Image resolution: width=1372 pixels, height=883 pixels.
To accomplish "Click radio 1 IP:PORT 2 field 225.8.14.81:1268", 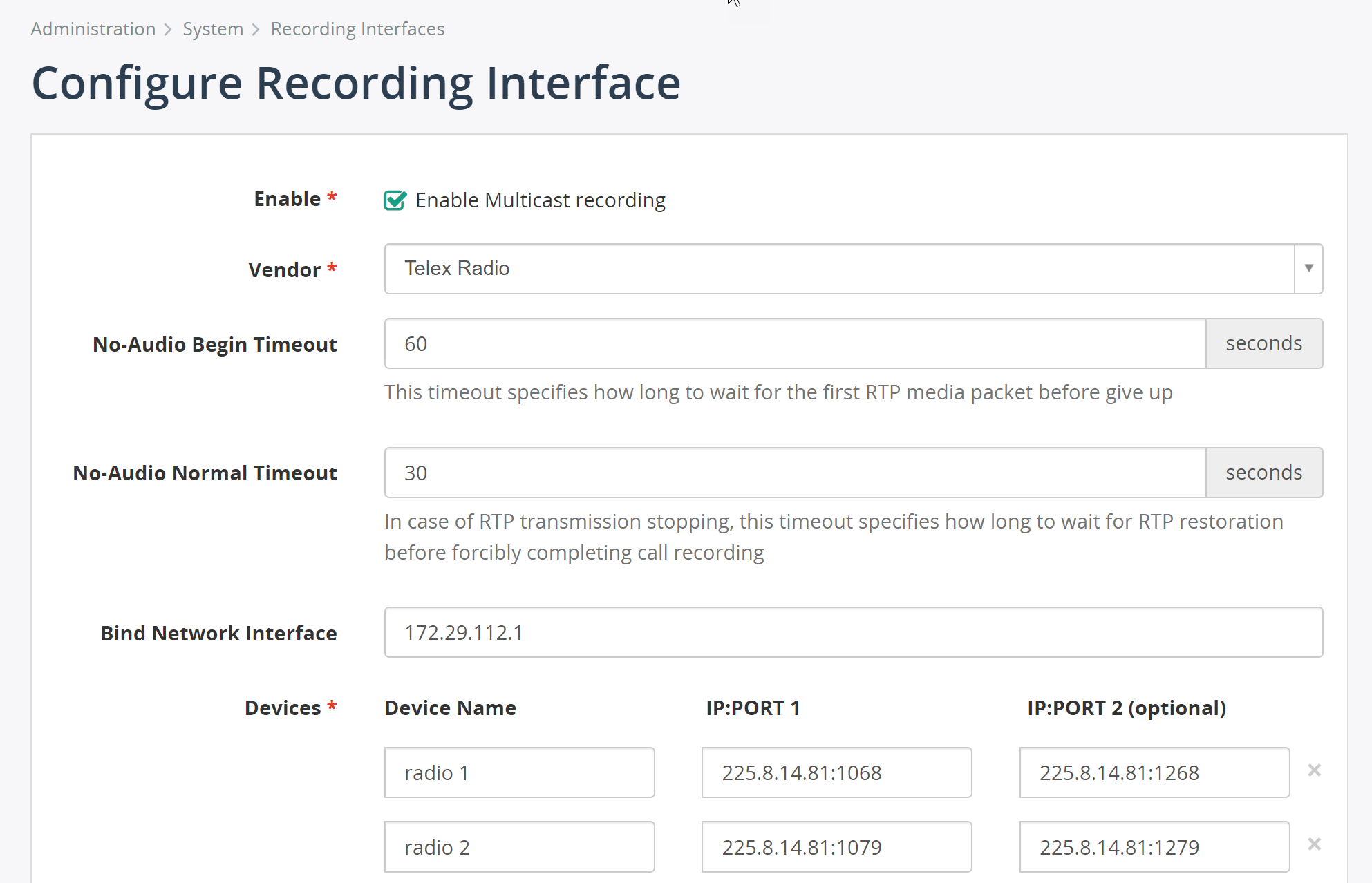I will click(1155, 772).
